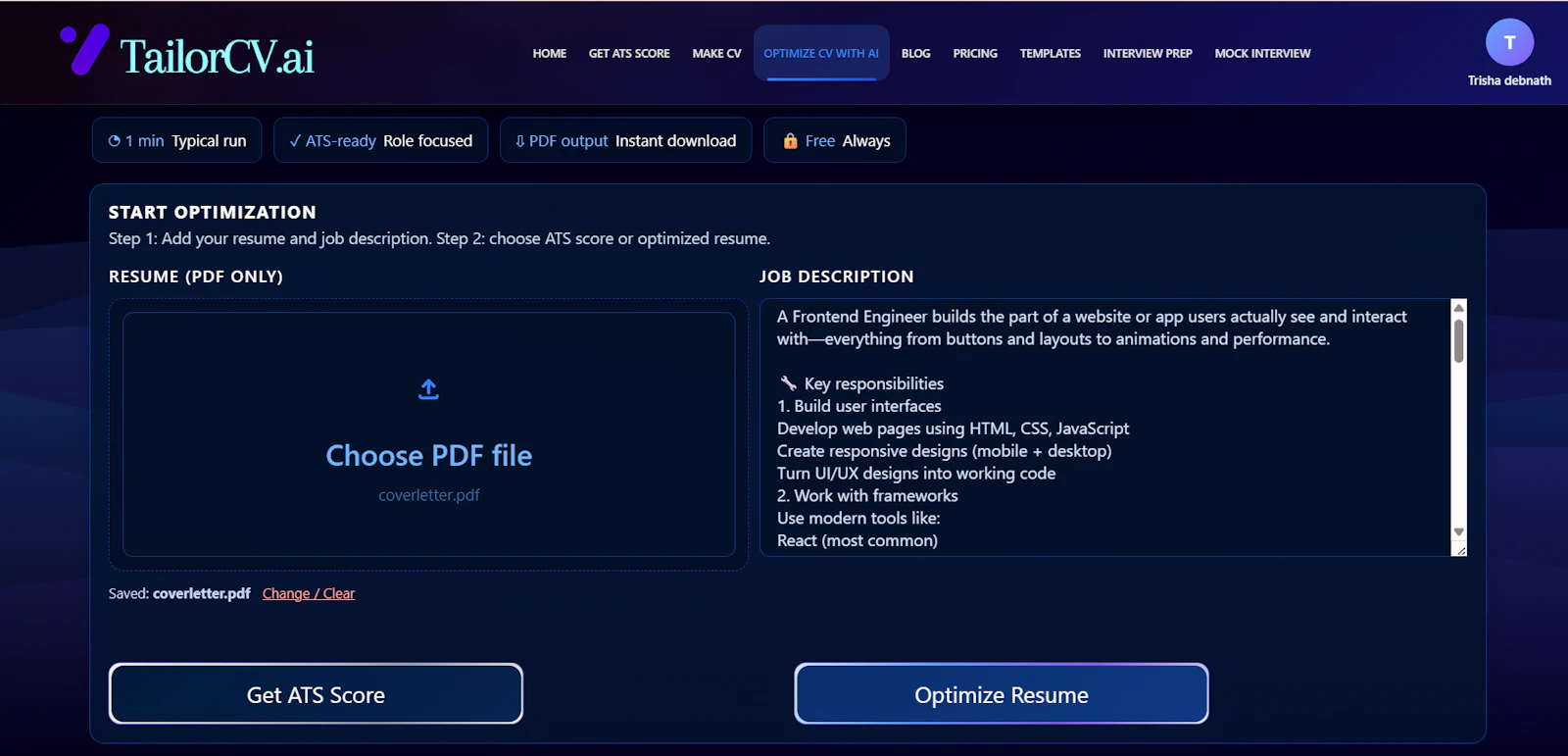Viewport: 1568px width, 756px height.
Task: Open the MOCK INTERVIEW page
Action: pyautogui.click(x=1262, y=54)
